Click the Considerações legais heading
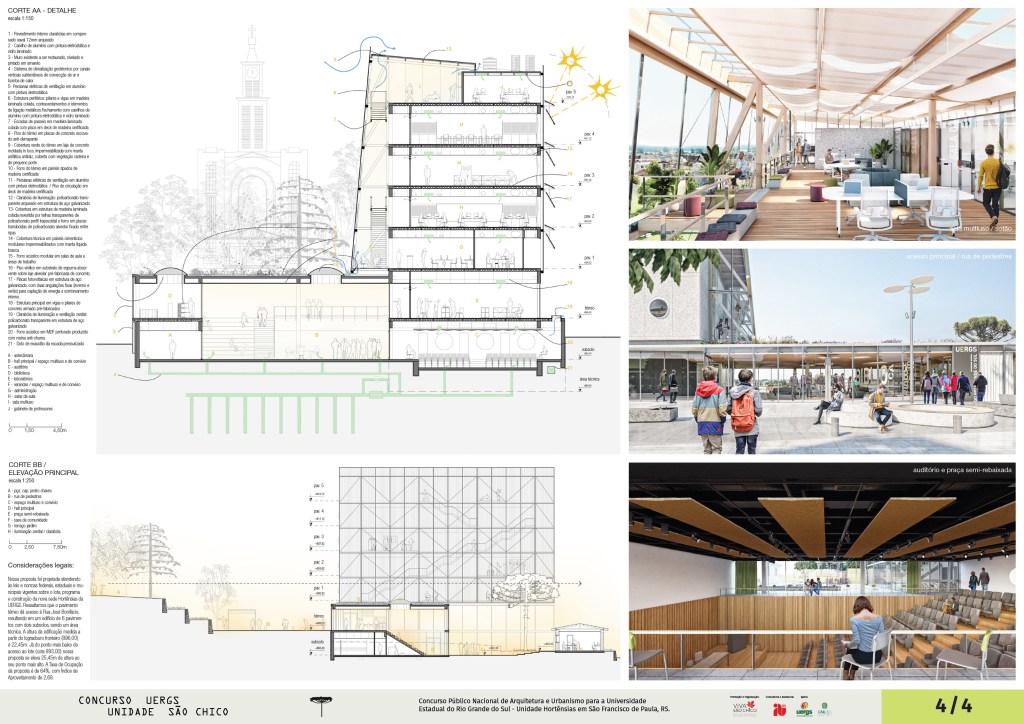Image resolution: width=1024 pixels, height=724 pixels. pos(43,565)
